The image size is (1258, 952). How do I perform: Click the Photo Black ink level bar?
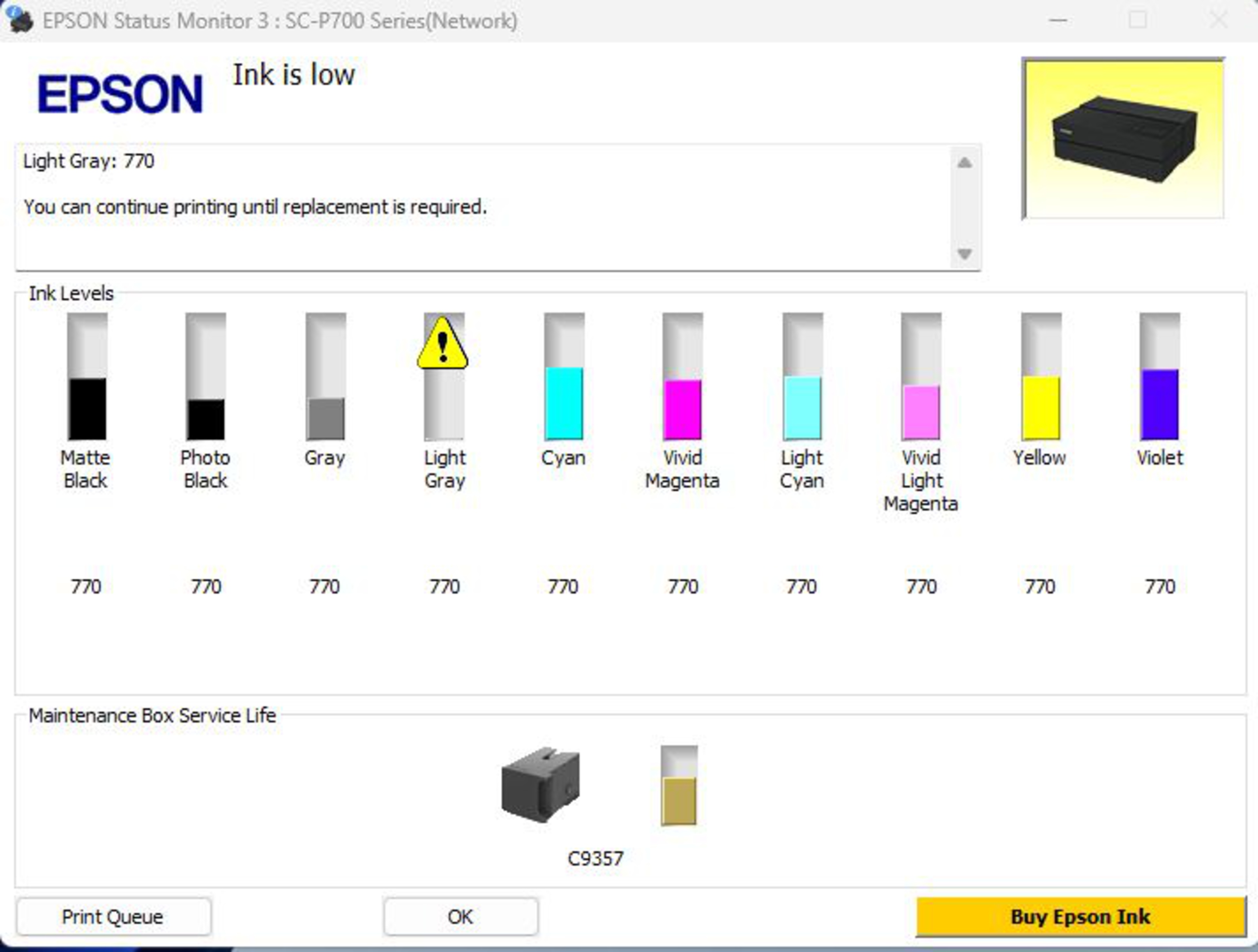[x=206, y=377]
